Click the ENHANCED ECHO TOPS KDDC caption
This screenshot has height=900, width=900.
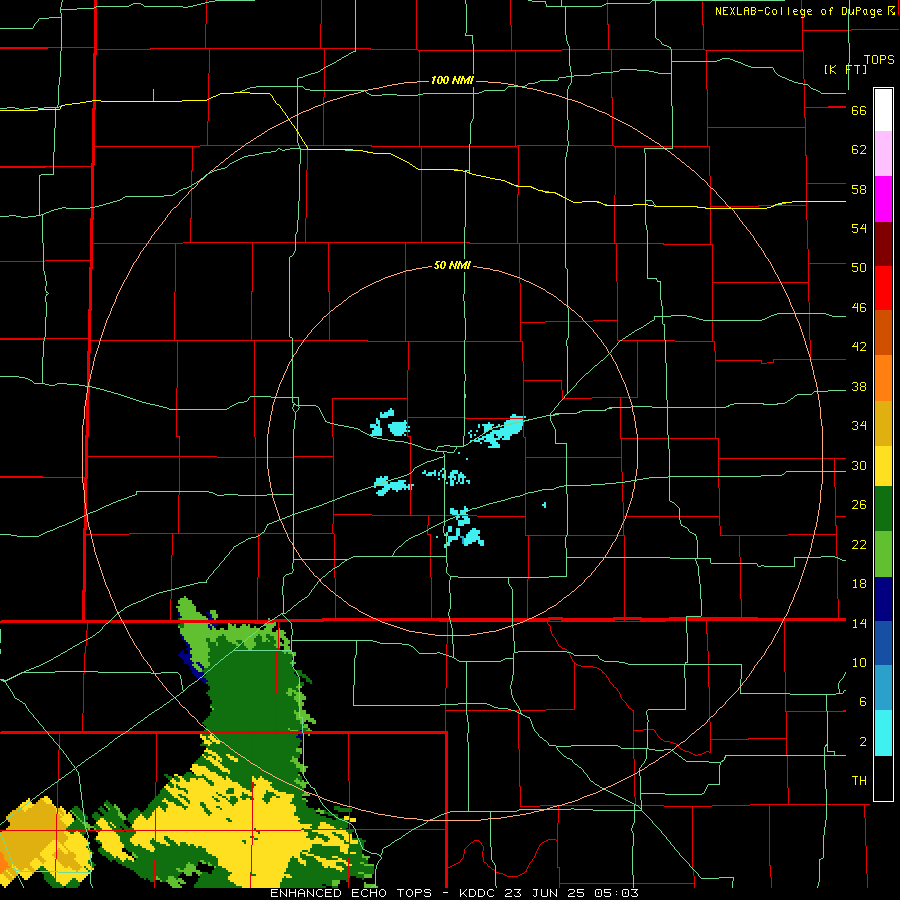coord(454,893)
